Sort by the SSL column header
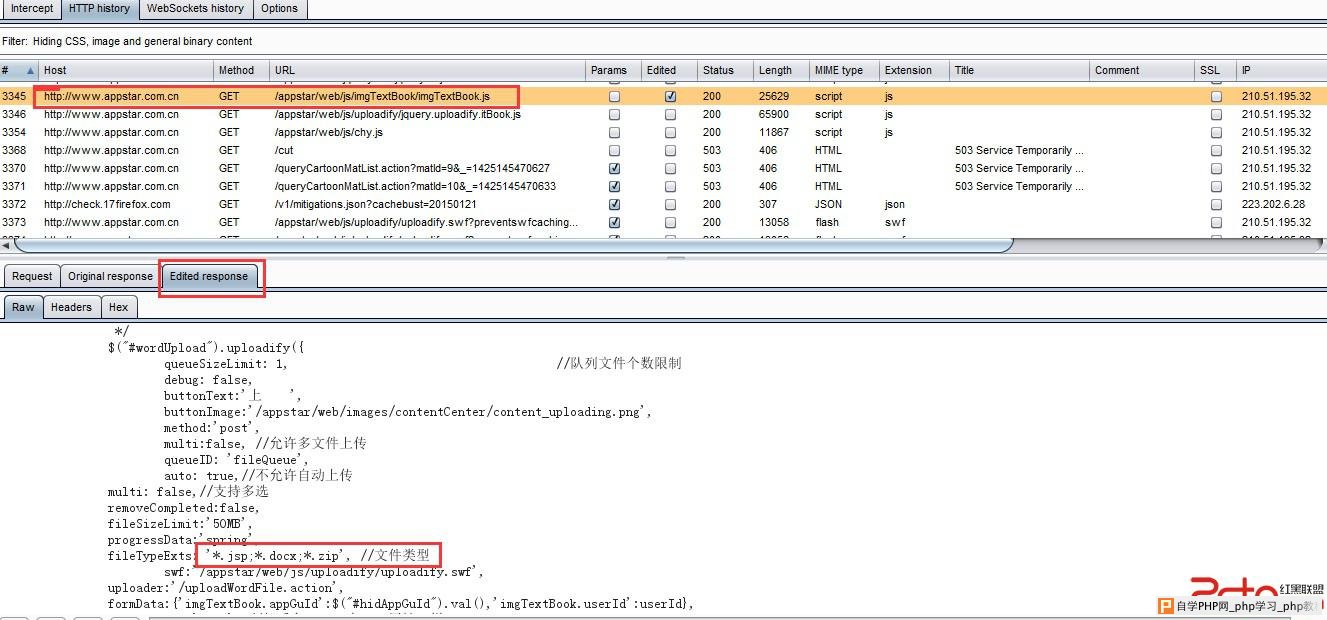The width and height of the screenshot is (1327, 620). [x=1216, y=70]
